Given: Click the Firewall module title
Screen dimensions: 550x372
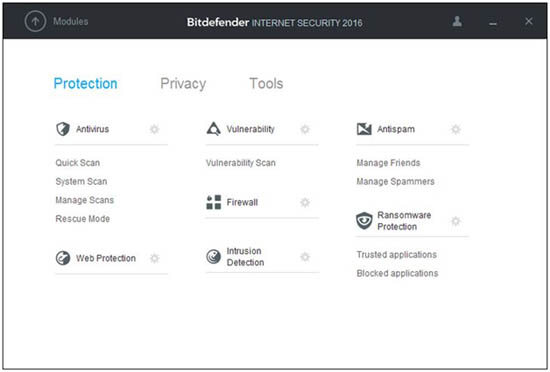Looking at the screenshot, I should [x=242, y=202].
